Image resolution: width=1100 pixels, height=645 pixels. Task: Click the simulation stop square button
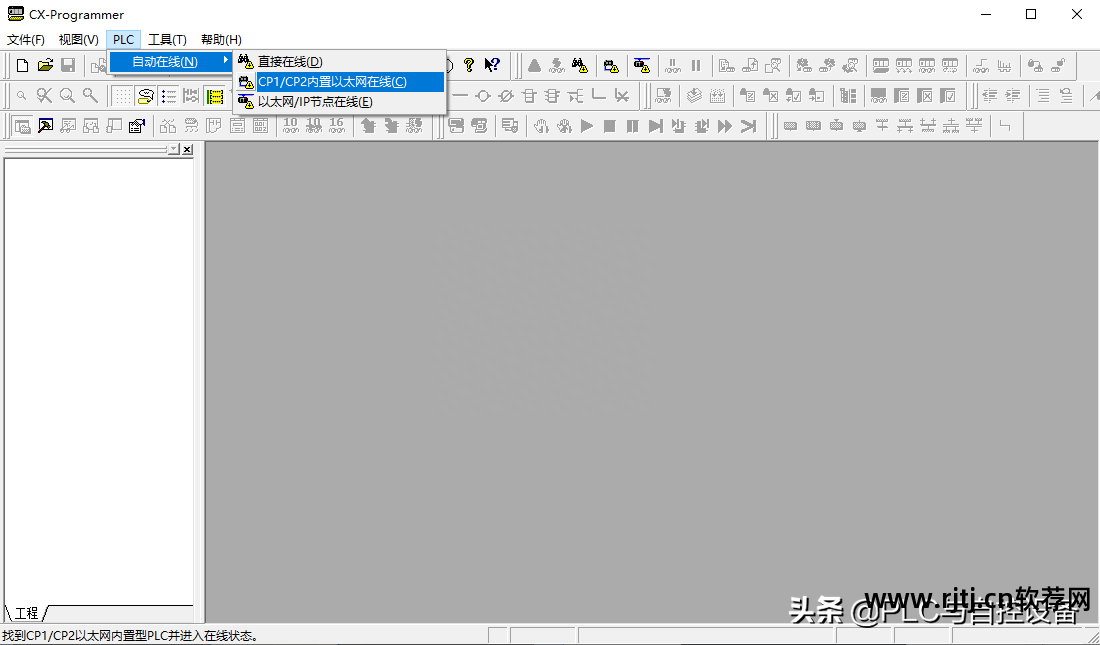610,126
